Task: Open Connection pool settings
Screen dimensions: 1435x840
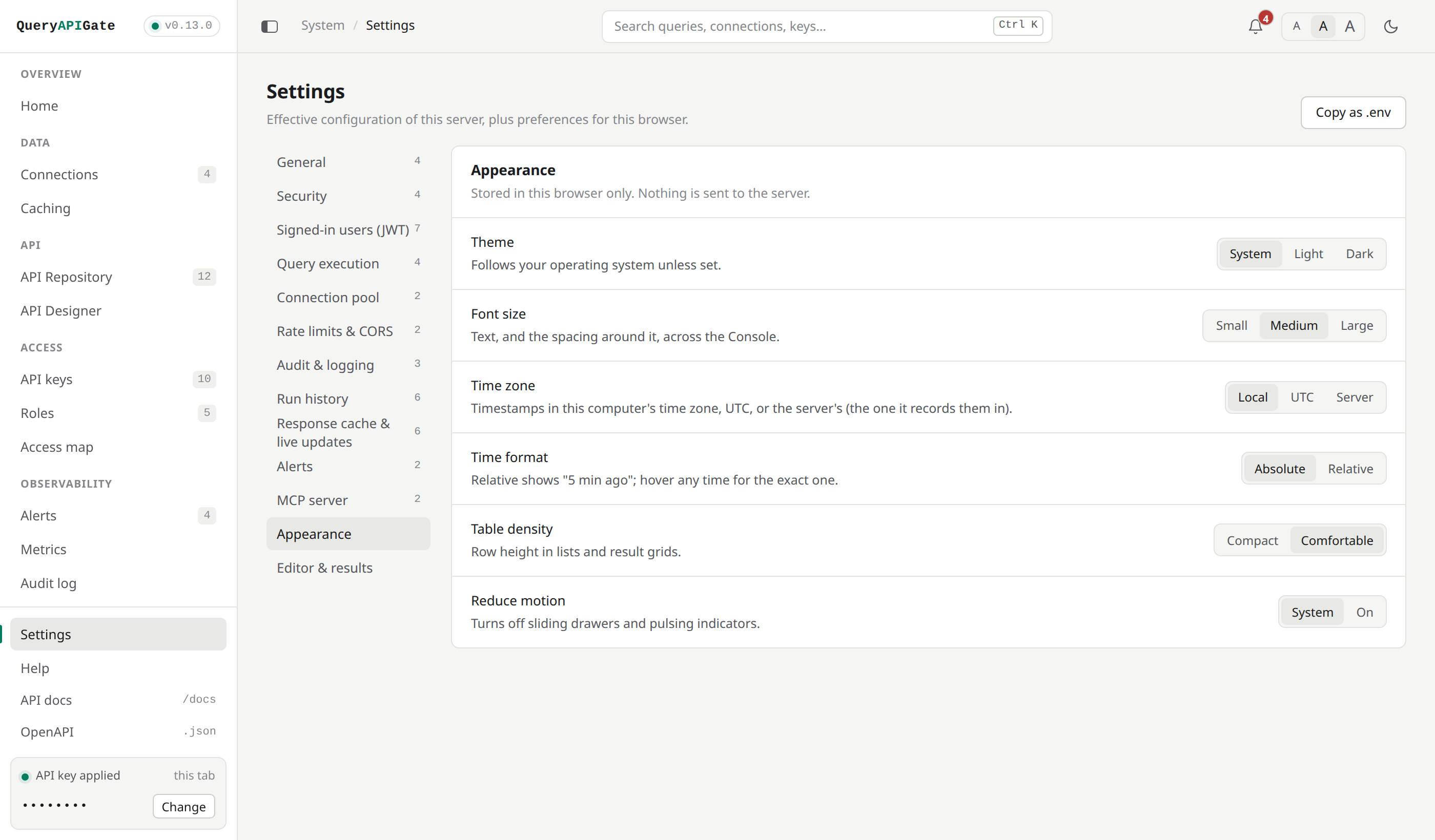Action: point(348,298)
